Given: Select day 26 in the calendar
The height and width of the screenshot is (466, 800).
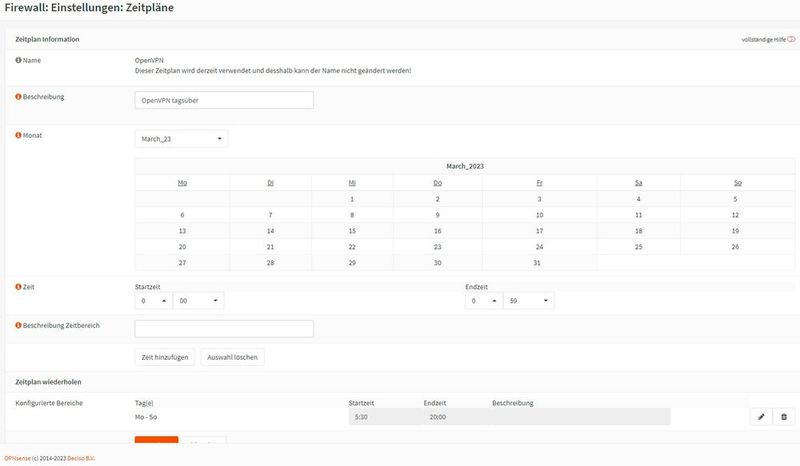Looking at the screenshot, I should coord(735,247).
